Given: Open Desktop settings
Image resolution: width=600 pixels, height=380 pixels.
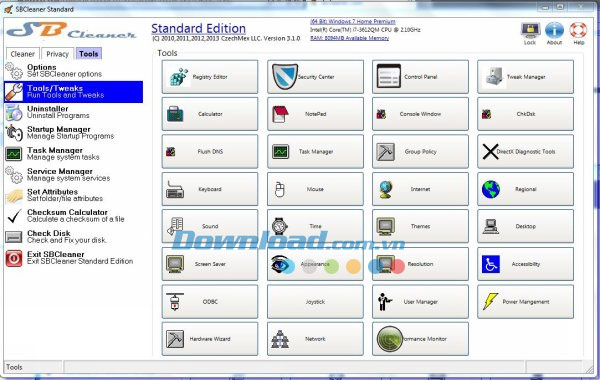Looking at the screenshot, I should click(x=525, y=226).
